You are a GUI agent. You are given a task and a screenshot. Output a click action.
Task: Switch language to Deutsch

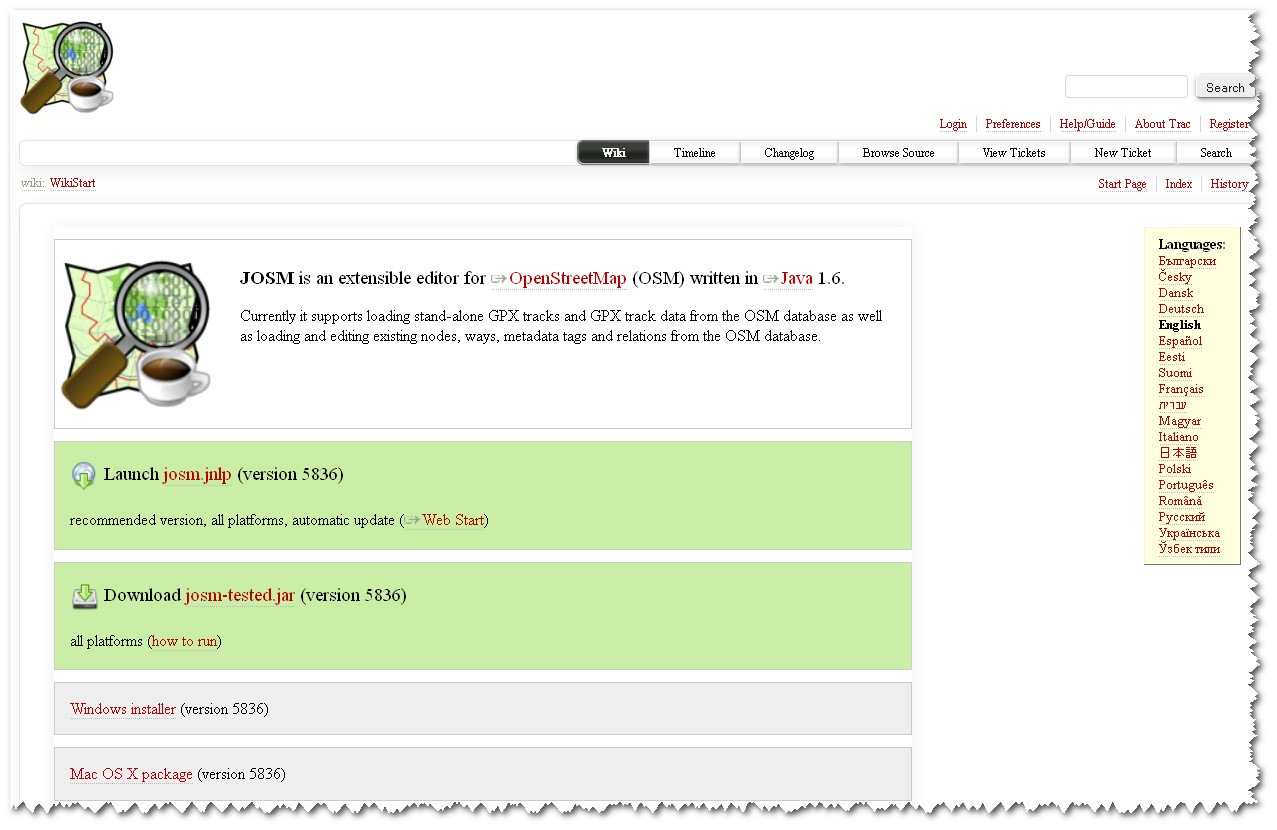coord(1181,309)
